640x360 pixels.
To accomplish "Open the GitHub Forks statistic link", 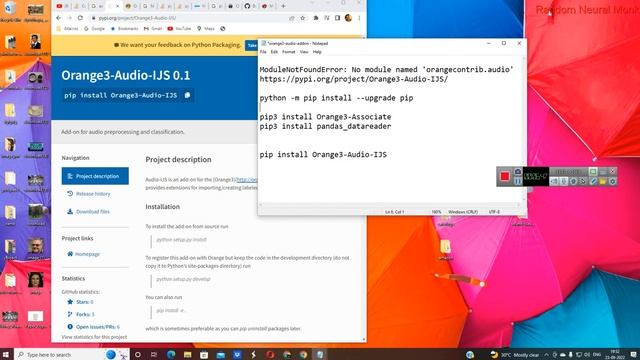I will tap(81, 314).
